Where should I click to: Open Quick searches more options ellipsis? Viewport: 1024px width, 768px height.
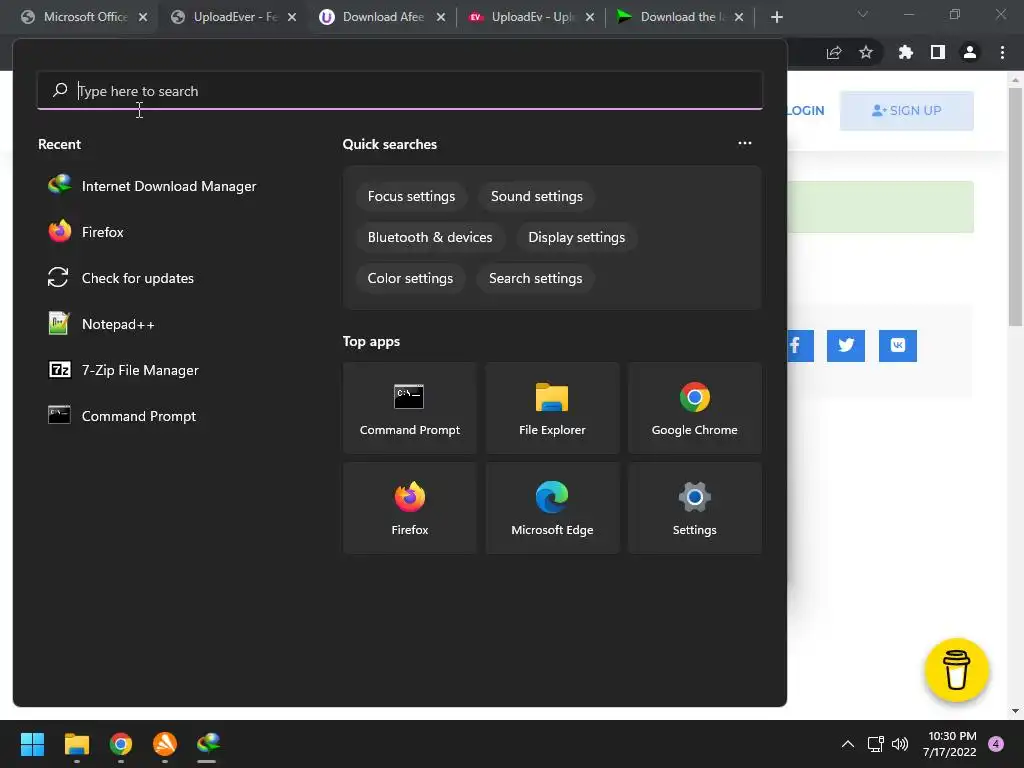744,143
